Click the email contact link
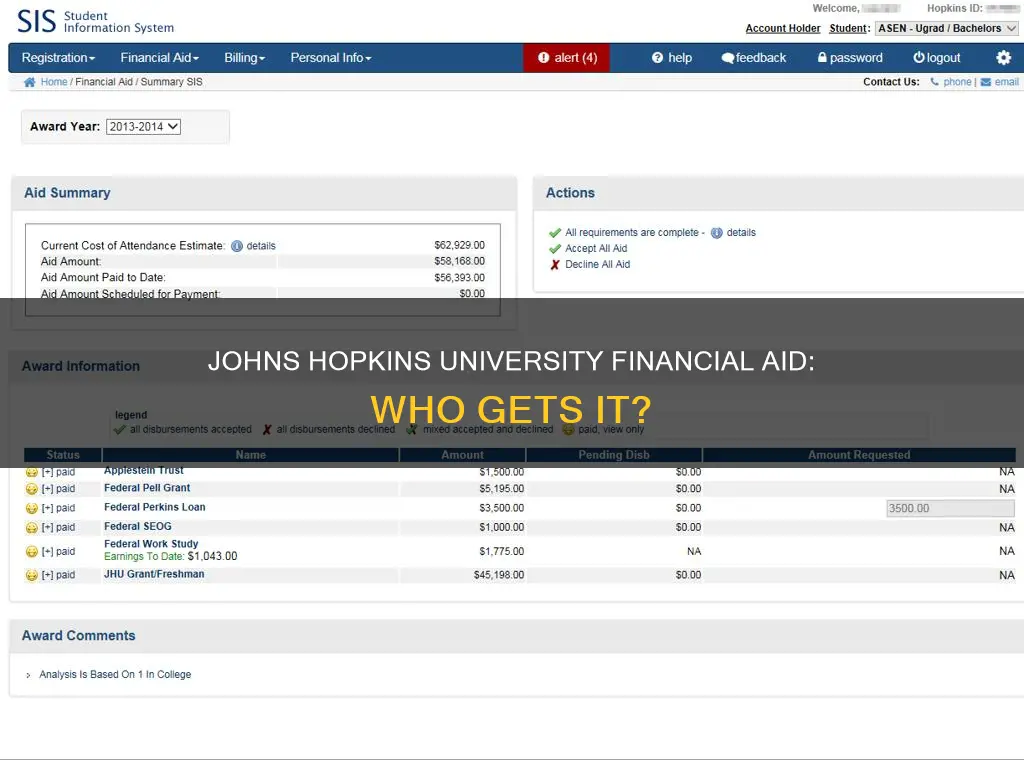Viewport: 1024px width, 760px height. [x=1006, y=82]
